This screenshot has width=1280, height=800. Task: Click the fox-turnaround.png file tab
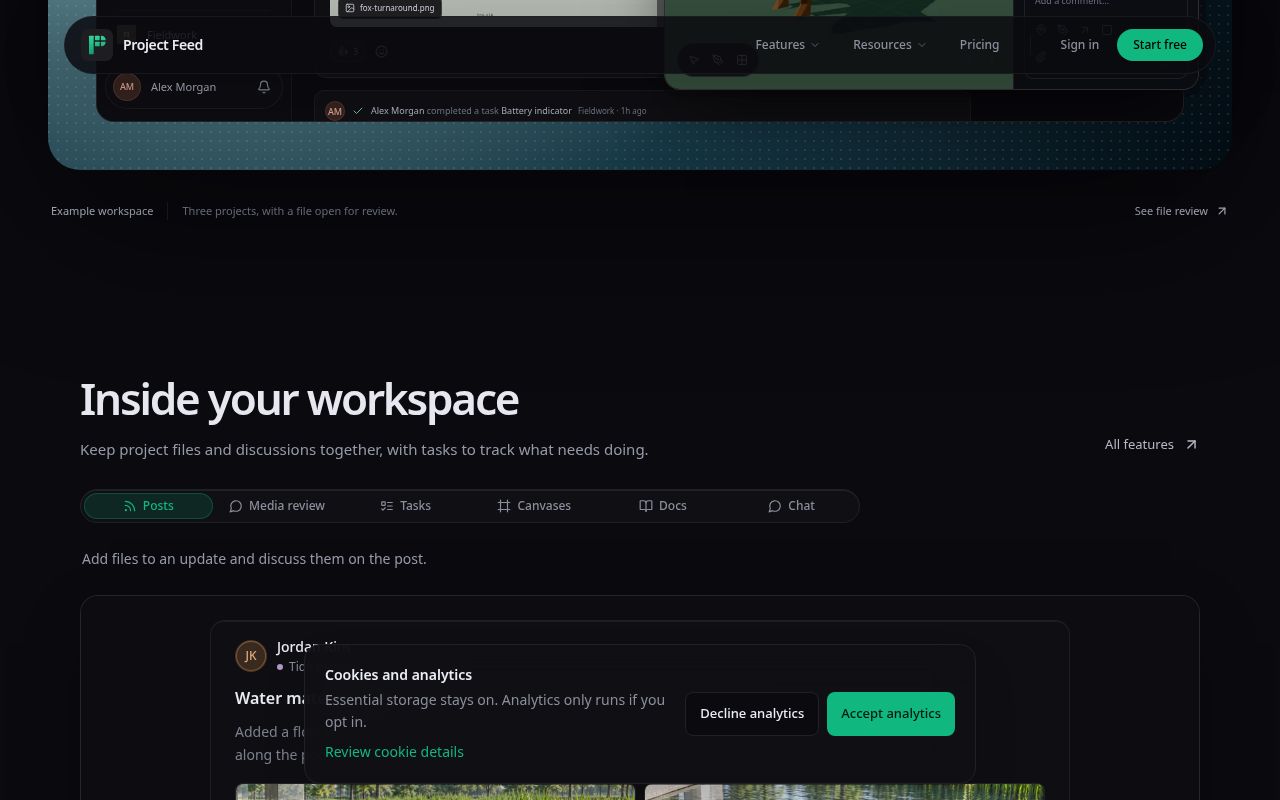[390, 8]
